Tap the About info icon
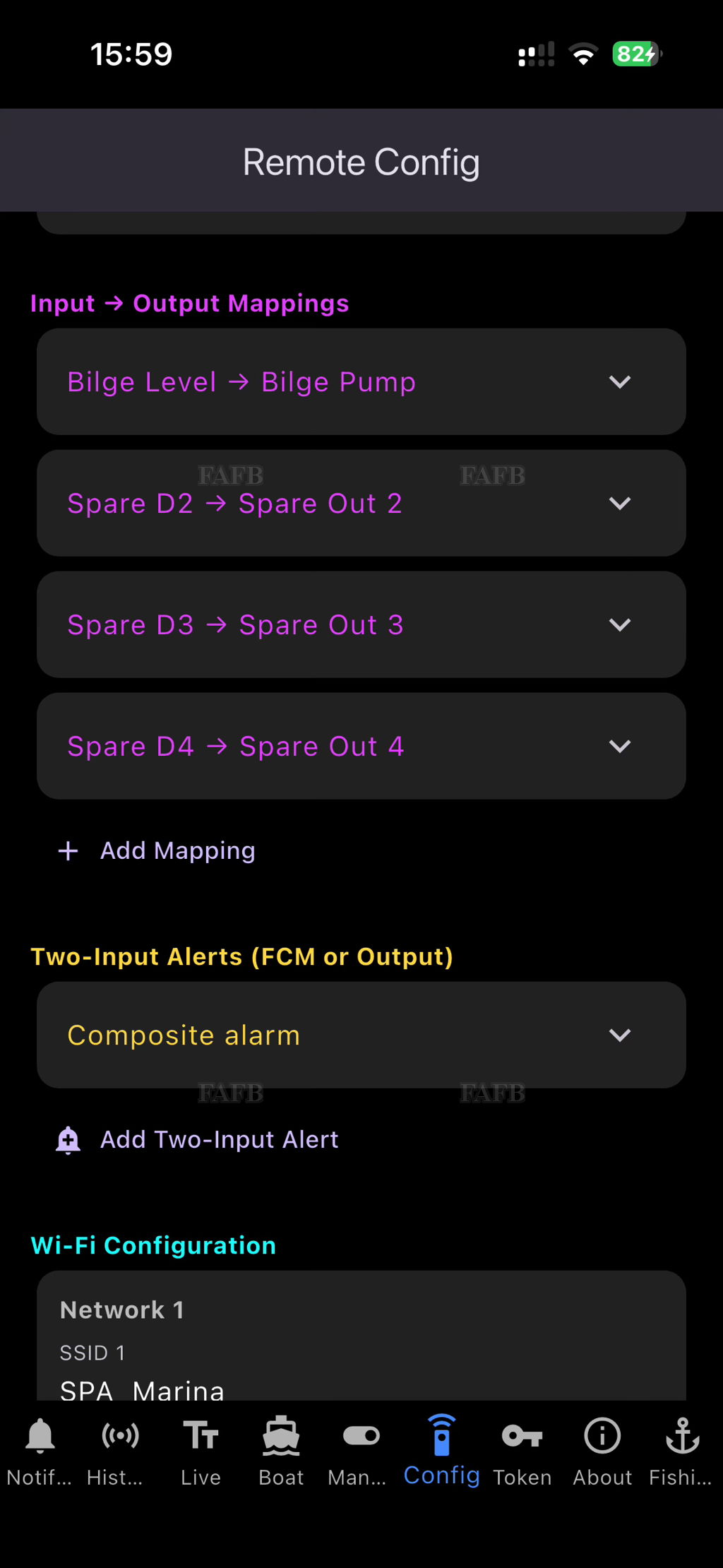Viewport: 723px width, 1568px height. point(602,1437)
